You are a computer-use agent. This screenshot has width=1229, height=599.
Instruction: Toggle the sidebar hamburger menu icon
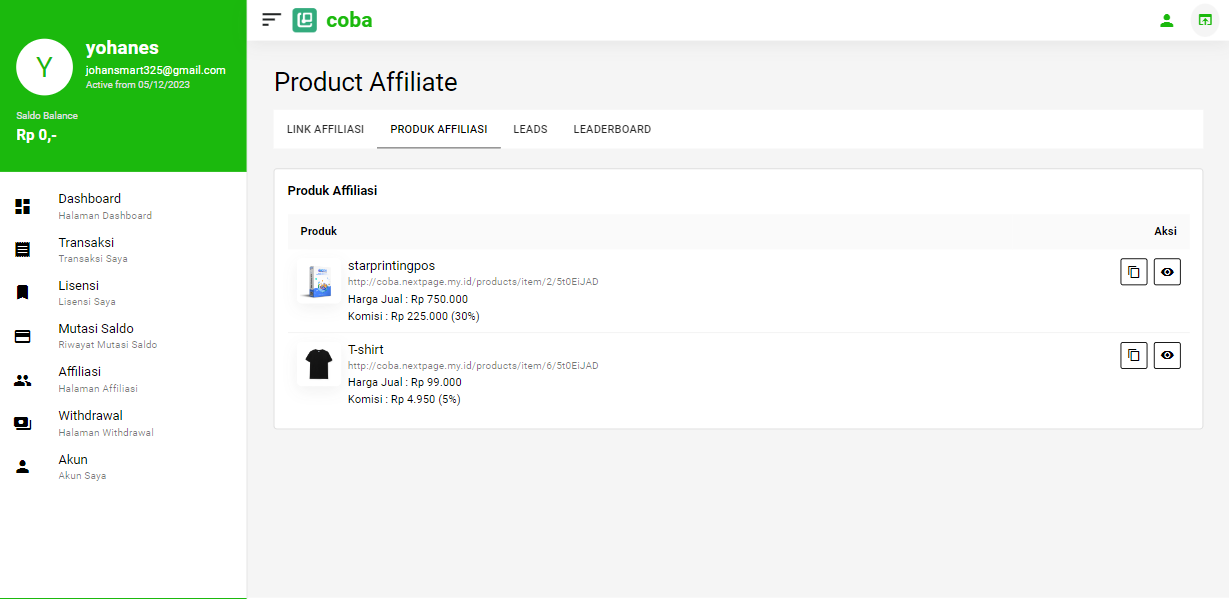(x=271, y=20)
